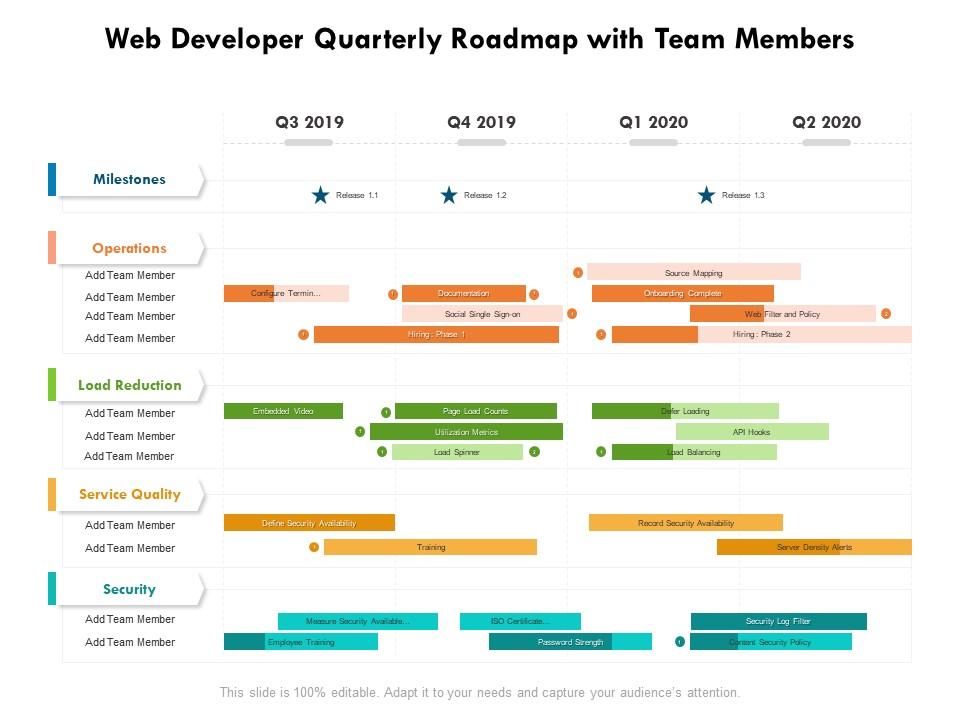Click the Password Strength task bar
This screenshot has width=960, height=720.
(570, 642)
